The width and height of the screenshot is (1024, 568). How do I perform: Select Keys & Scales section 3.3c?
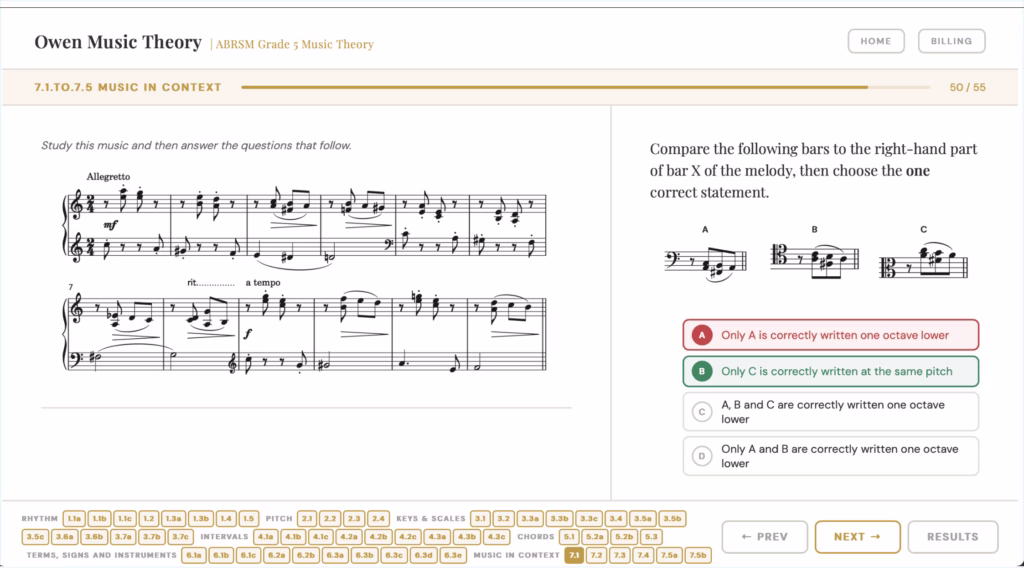point(588,518)
